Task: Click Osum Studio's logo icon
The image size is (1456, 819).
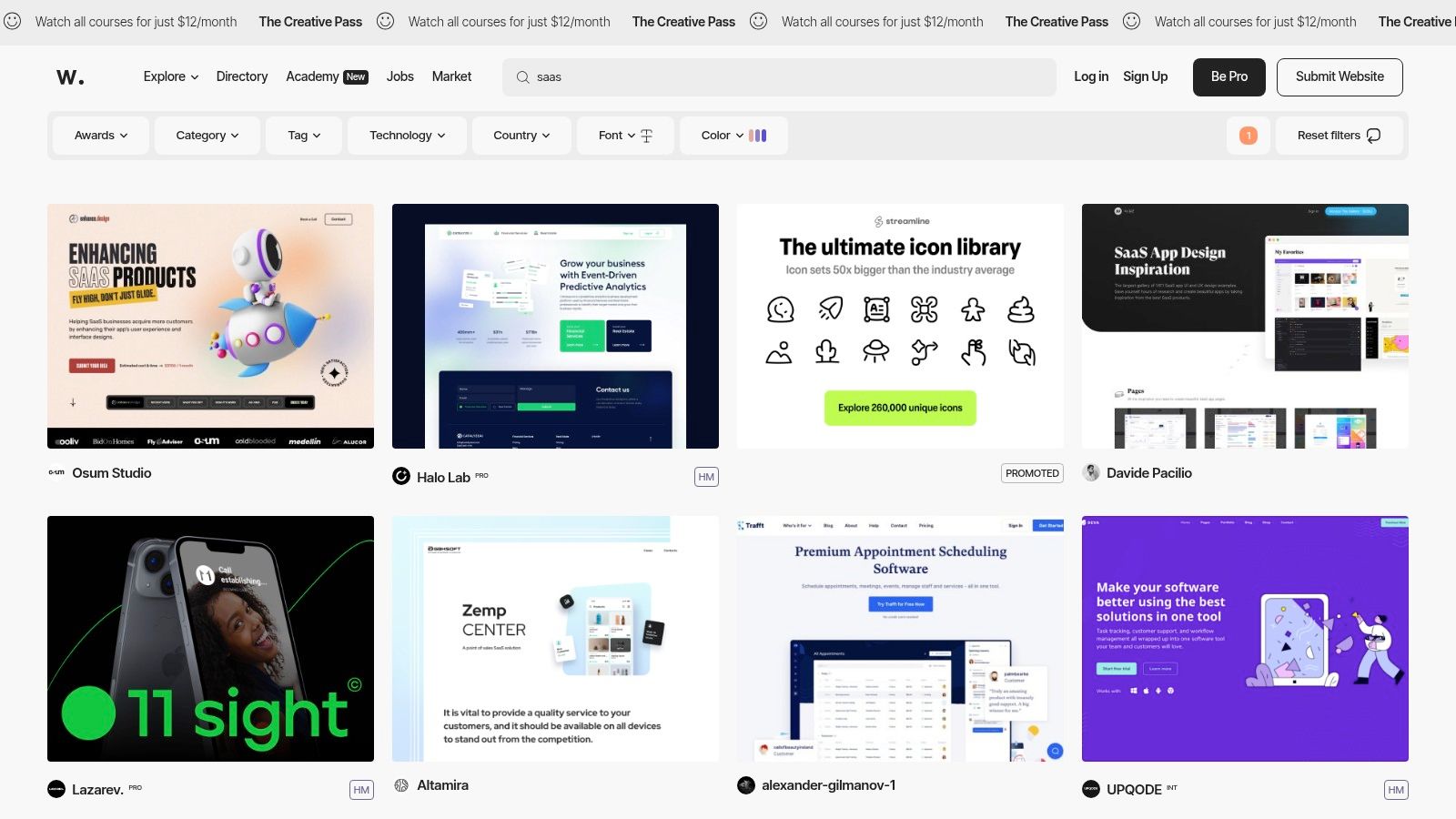Action: point(56,472)
